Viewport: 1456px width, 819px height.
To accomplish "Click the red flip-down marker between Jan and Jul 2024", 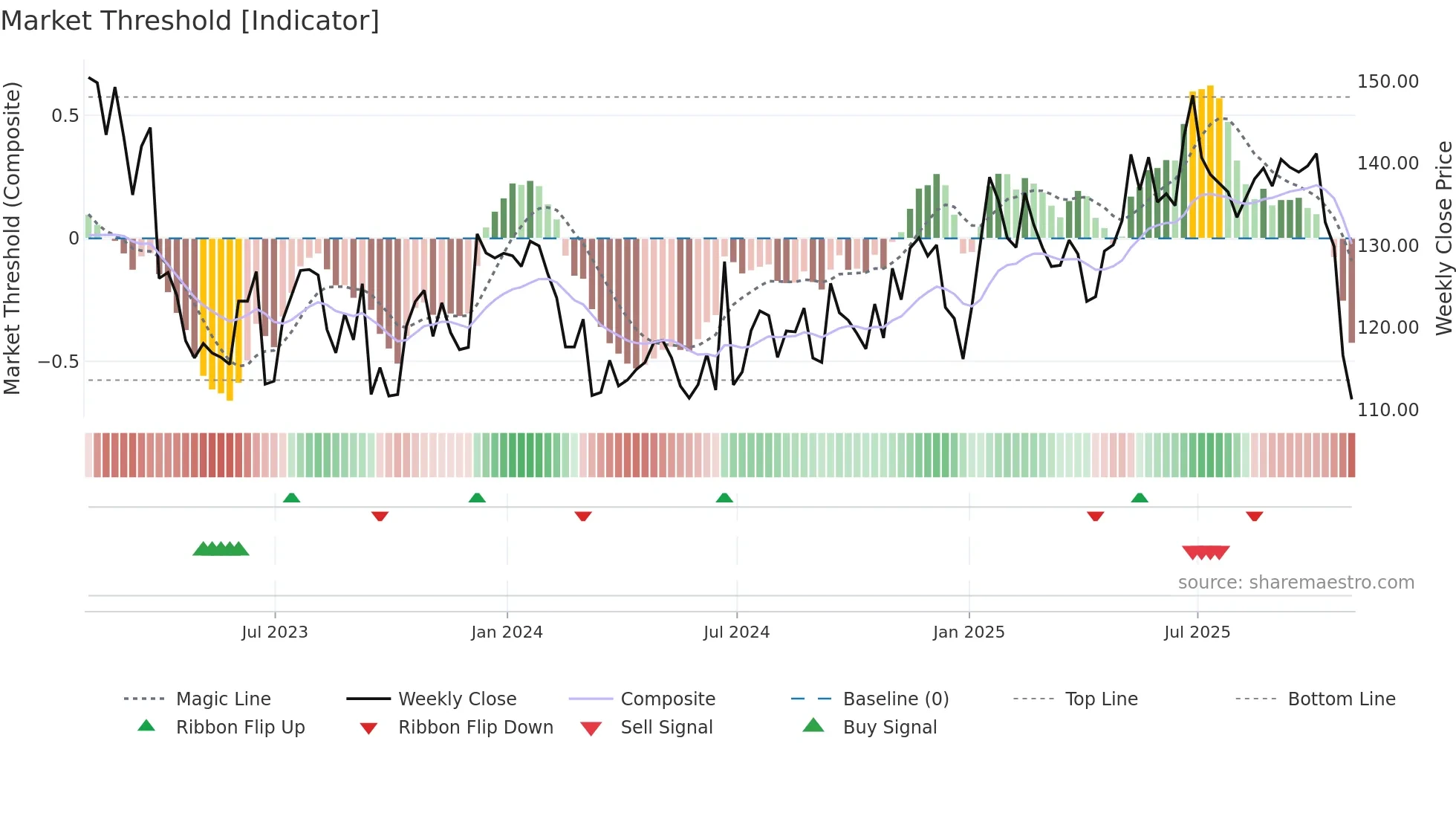I will (x=583, y=516).
